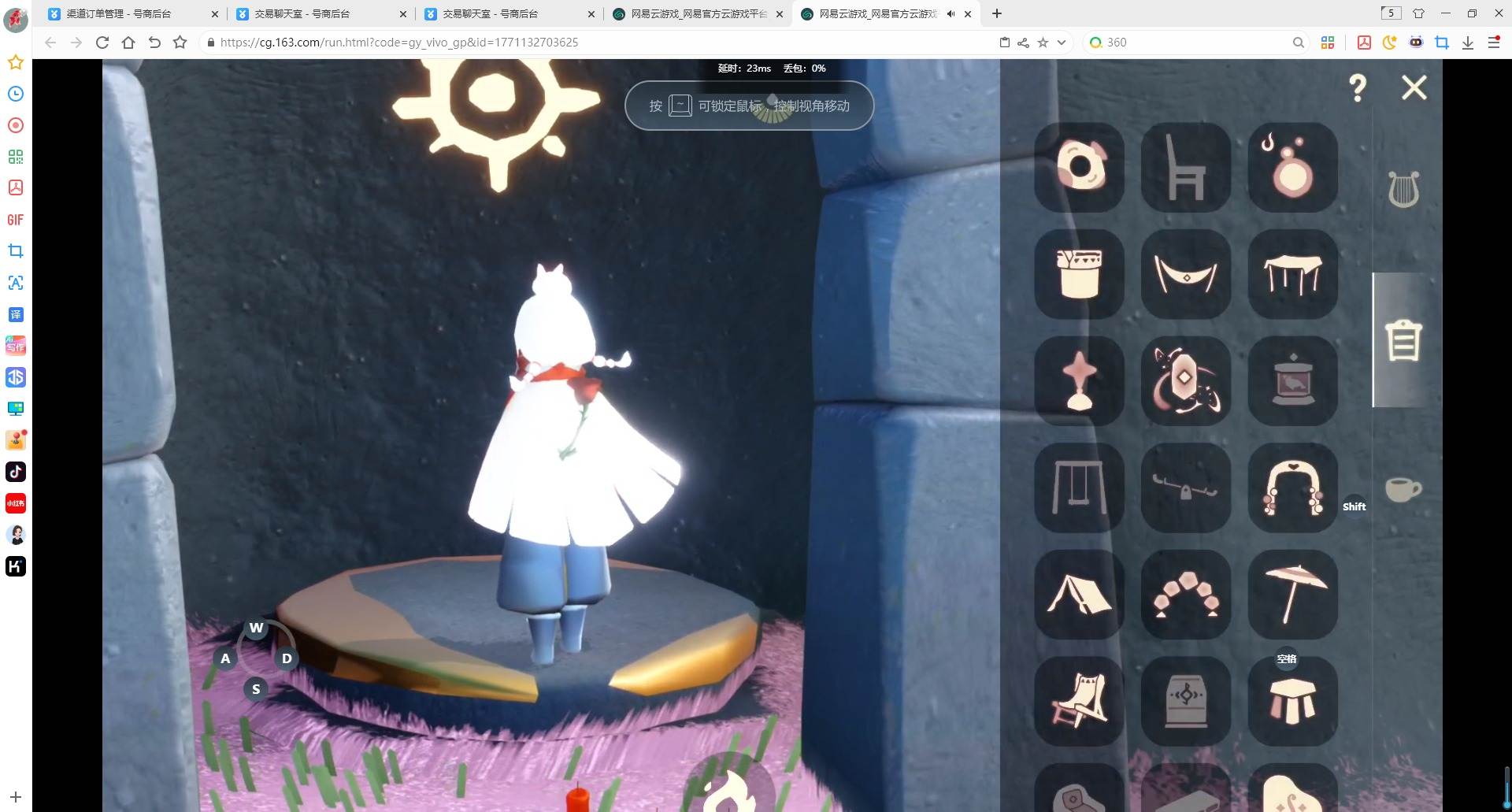Select the flower arch prop
The height and width of the screenshot is (812, 1512).
[1293, 488]
